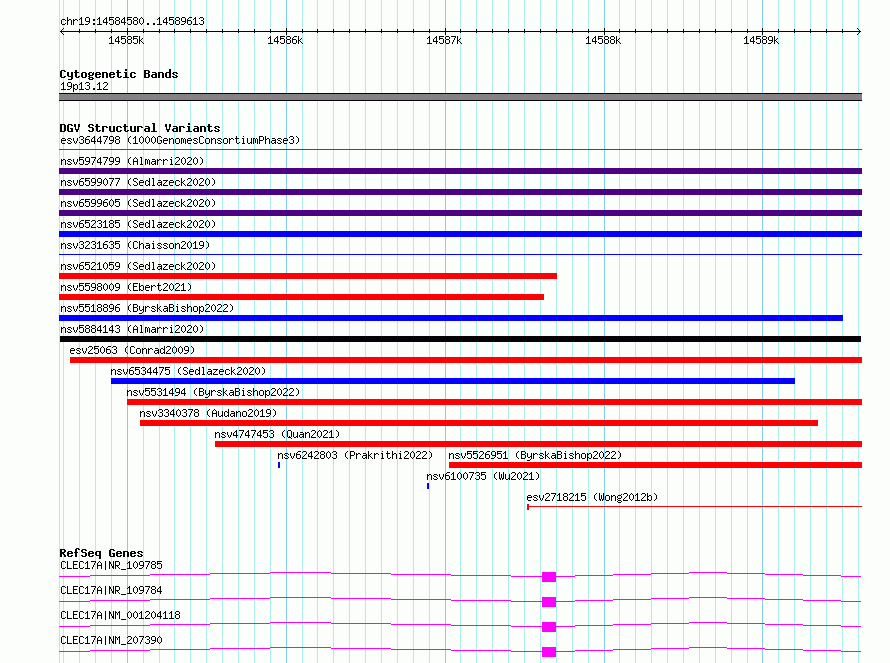Select the red nsv3340378 variant bar
The image size is (890, 663).
coord(479,423)
